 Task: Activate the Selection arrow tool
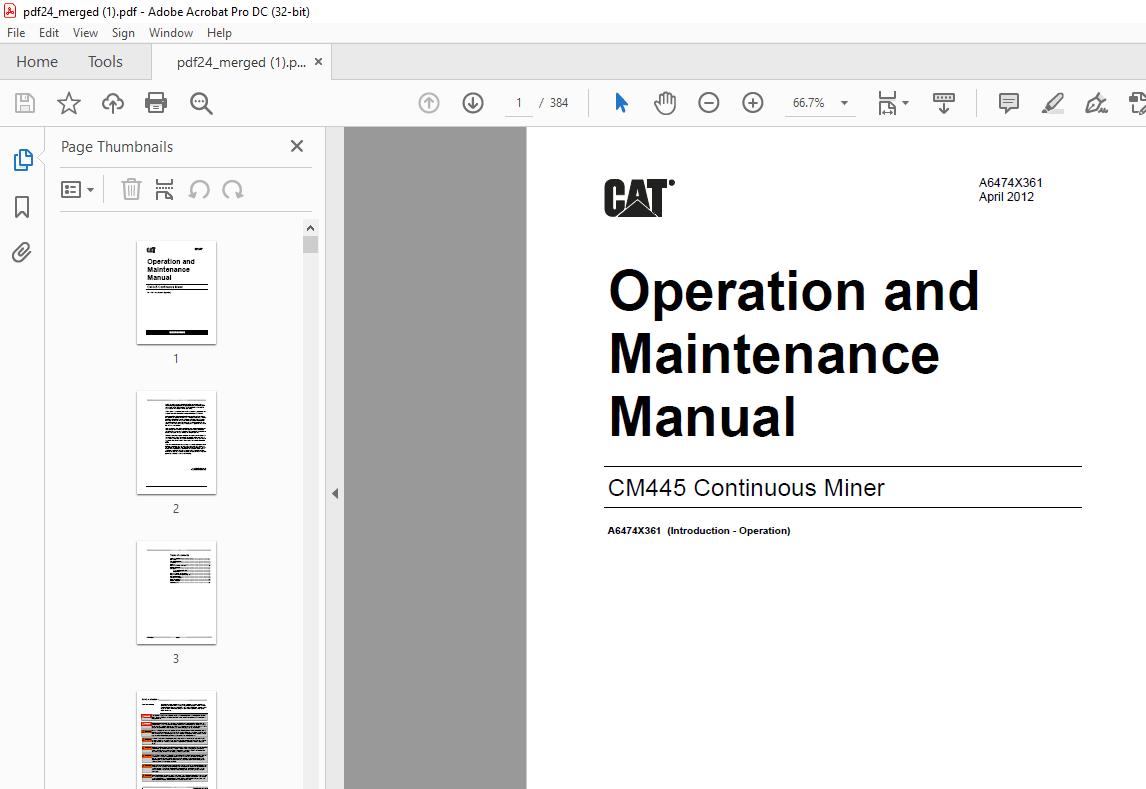pos(621,103)
